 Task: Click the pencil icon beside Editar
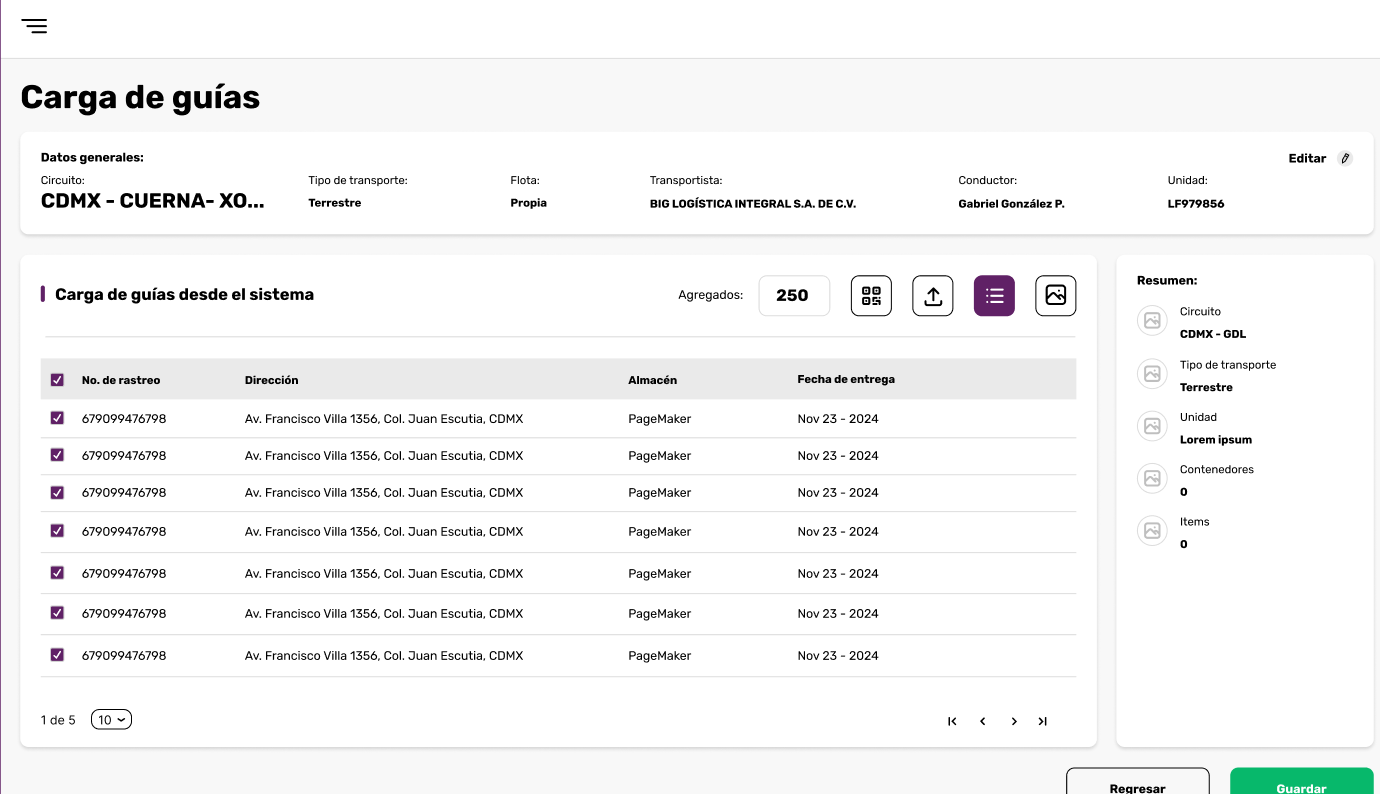[x=1345, y=158]
